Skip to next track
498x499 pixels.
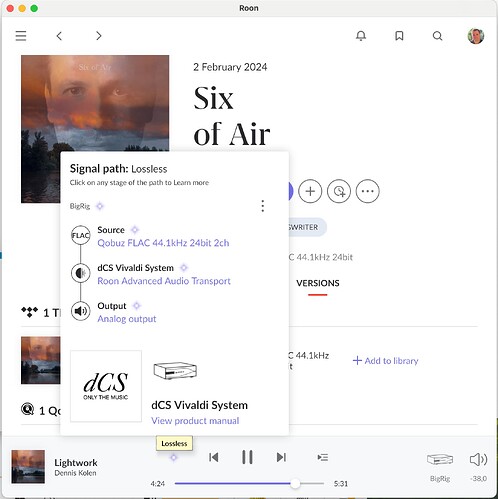click(x=281, y=457)
